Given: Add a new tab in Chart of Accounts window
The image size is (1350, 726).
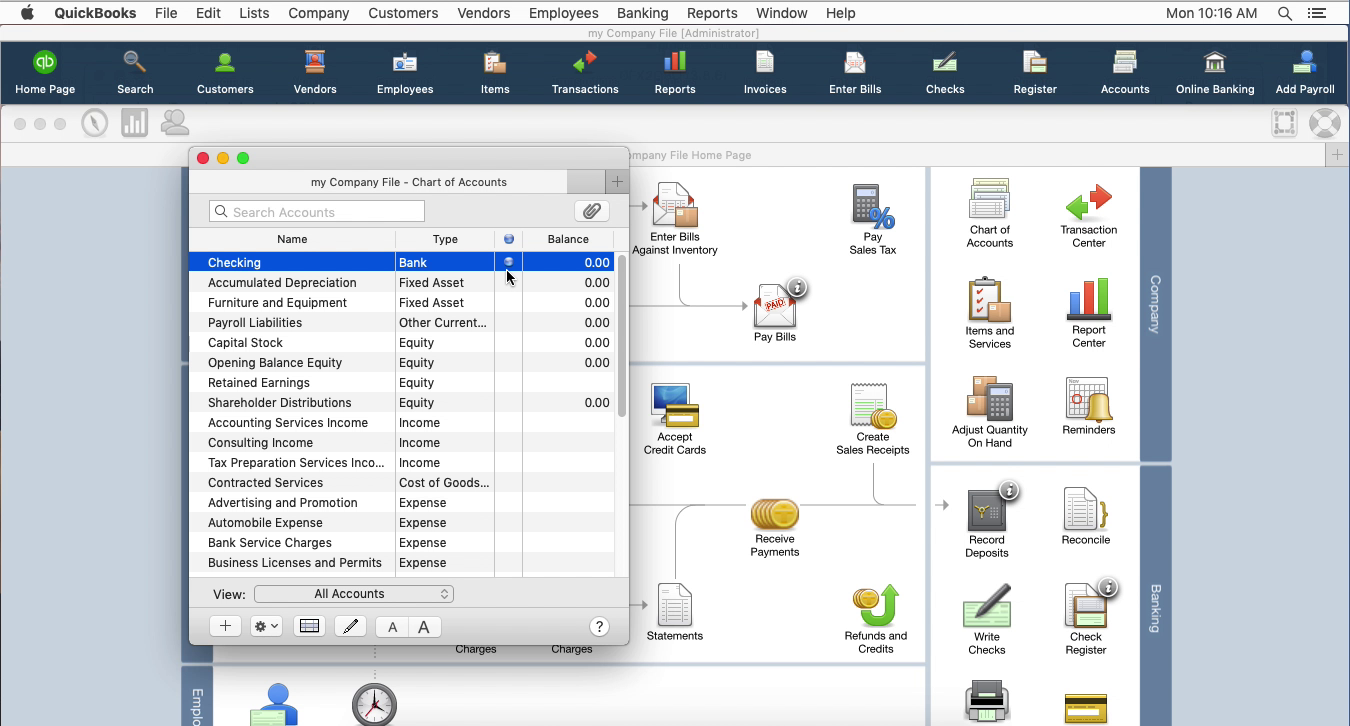Looking at the screenshot, I should coord(617,182).
